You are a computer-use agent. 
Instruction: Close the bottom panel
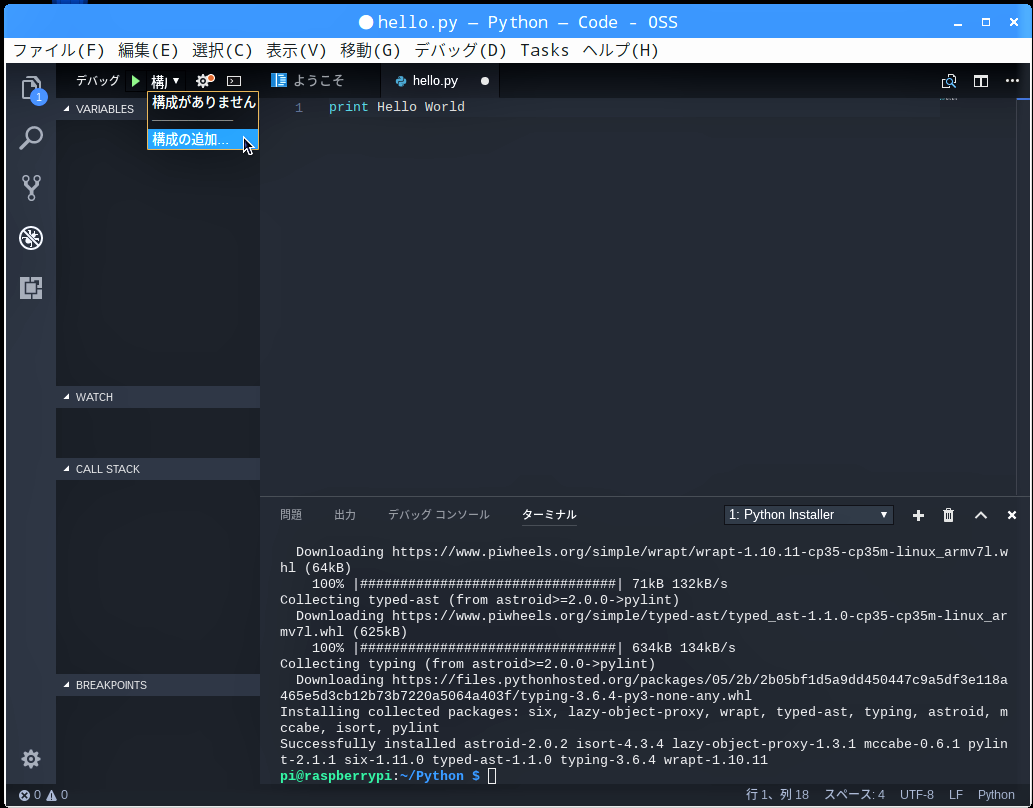pos(1012,515)
